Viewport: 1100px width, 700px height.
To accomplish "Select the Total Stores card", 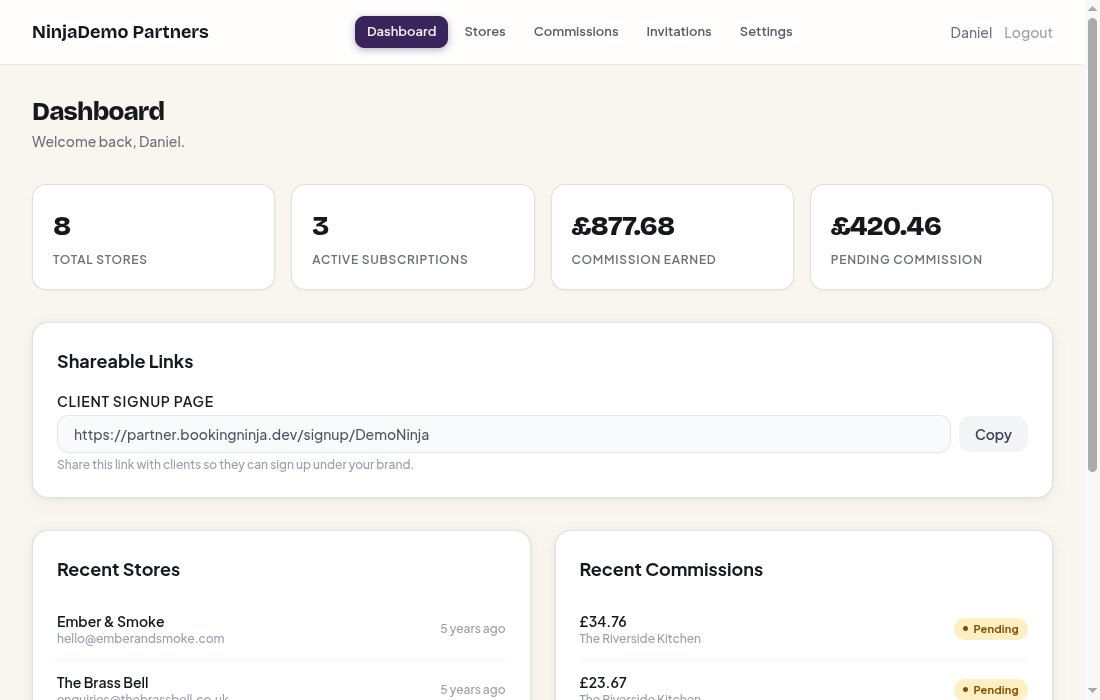I will pyautogui.click(x=154, y=237).
